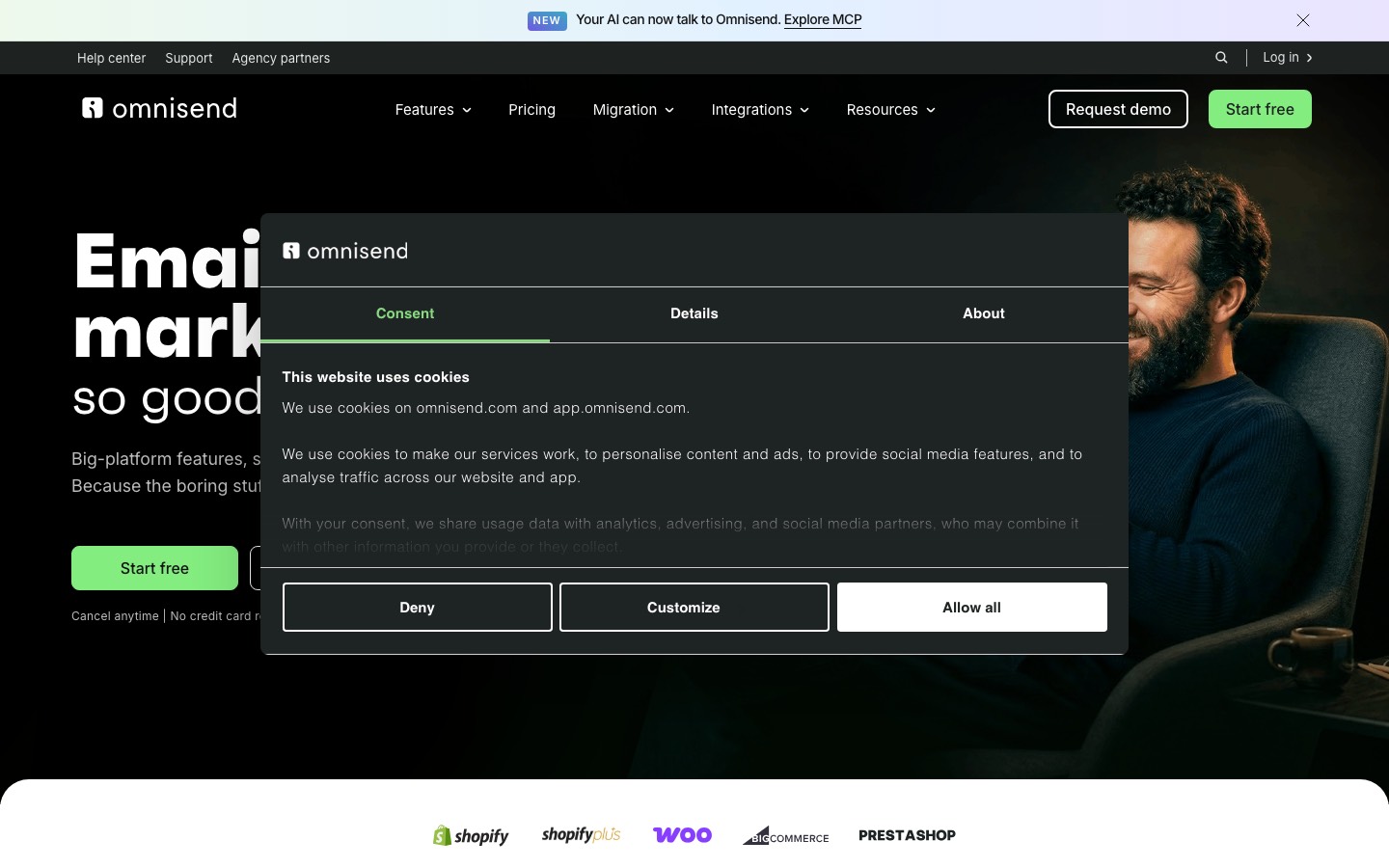
Task: Click the Shopify logo
Action: 471,835
